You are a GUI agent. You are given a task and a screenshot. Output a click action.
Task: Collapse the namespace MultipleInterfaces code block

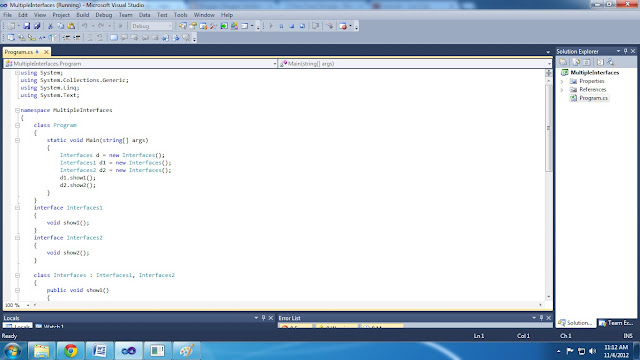coord(17,110)
